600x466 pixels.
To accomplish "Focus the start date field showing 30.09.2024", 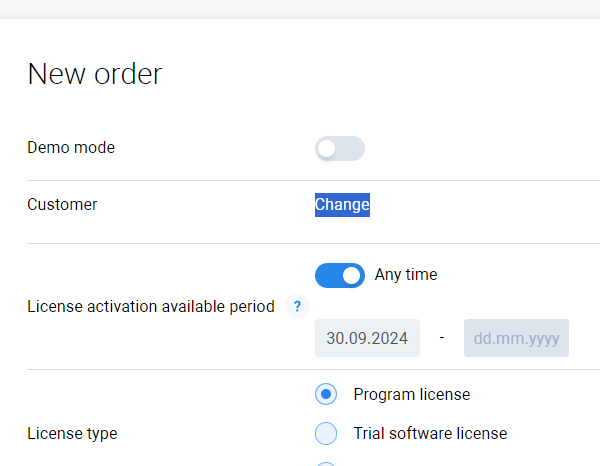I will [367, 338].
